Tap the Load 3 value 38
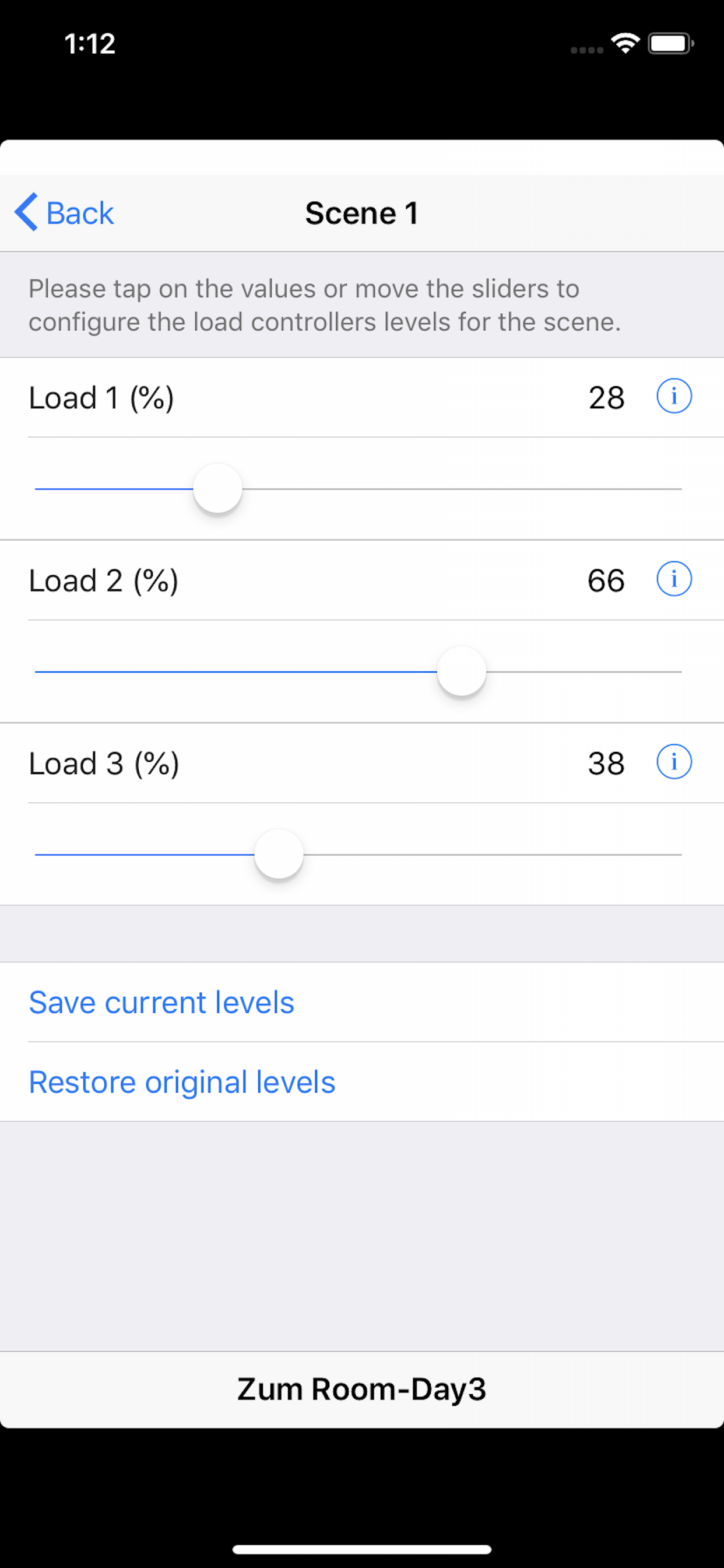 606,764
